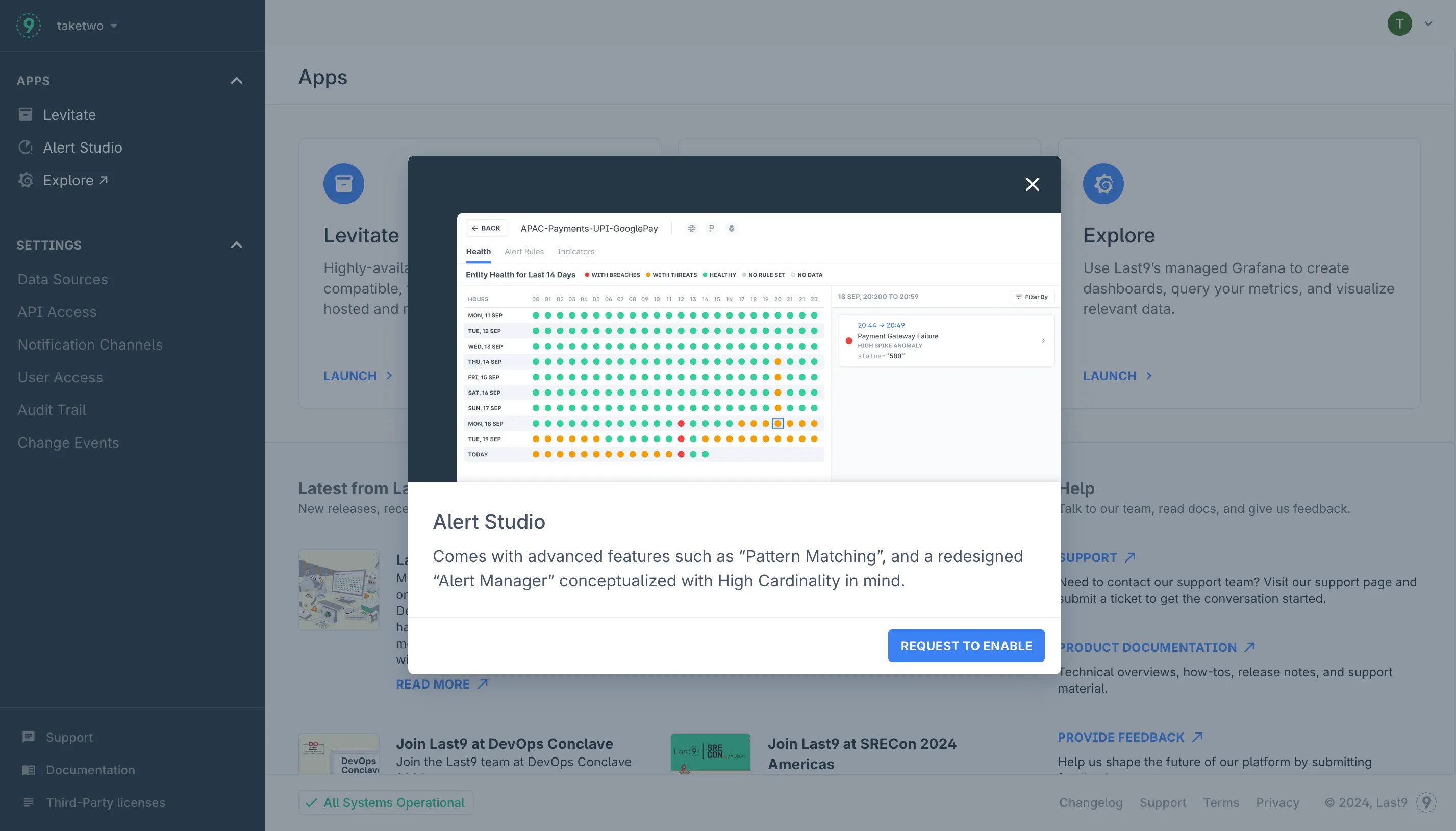1456x831 pixels.
Task: Open Documentation link in sidebar
Action: [x=91, y=770]
